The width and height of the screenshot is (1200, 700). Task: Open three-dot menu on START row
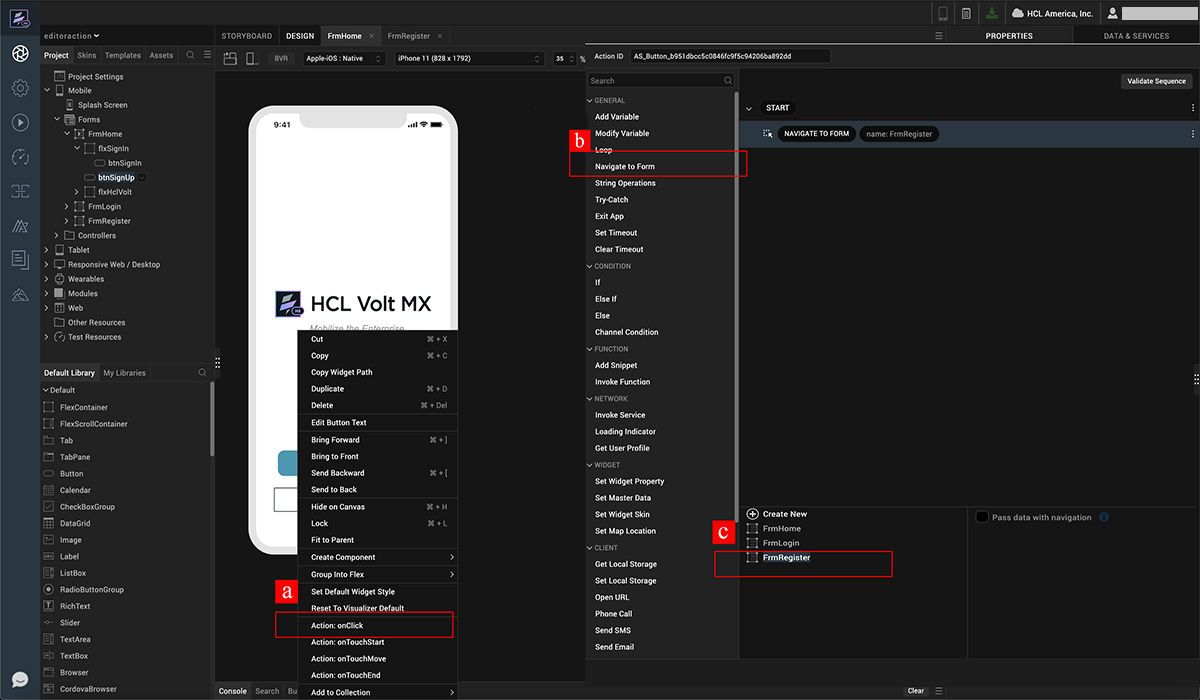pyautogui.click(x=1192, y=108)
